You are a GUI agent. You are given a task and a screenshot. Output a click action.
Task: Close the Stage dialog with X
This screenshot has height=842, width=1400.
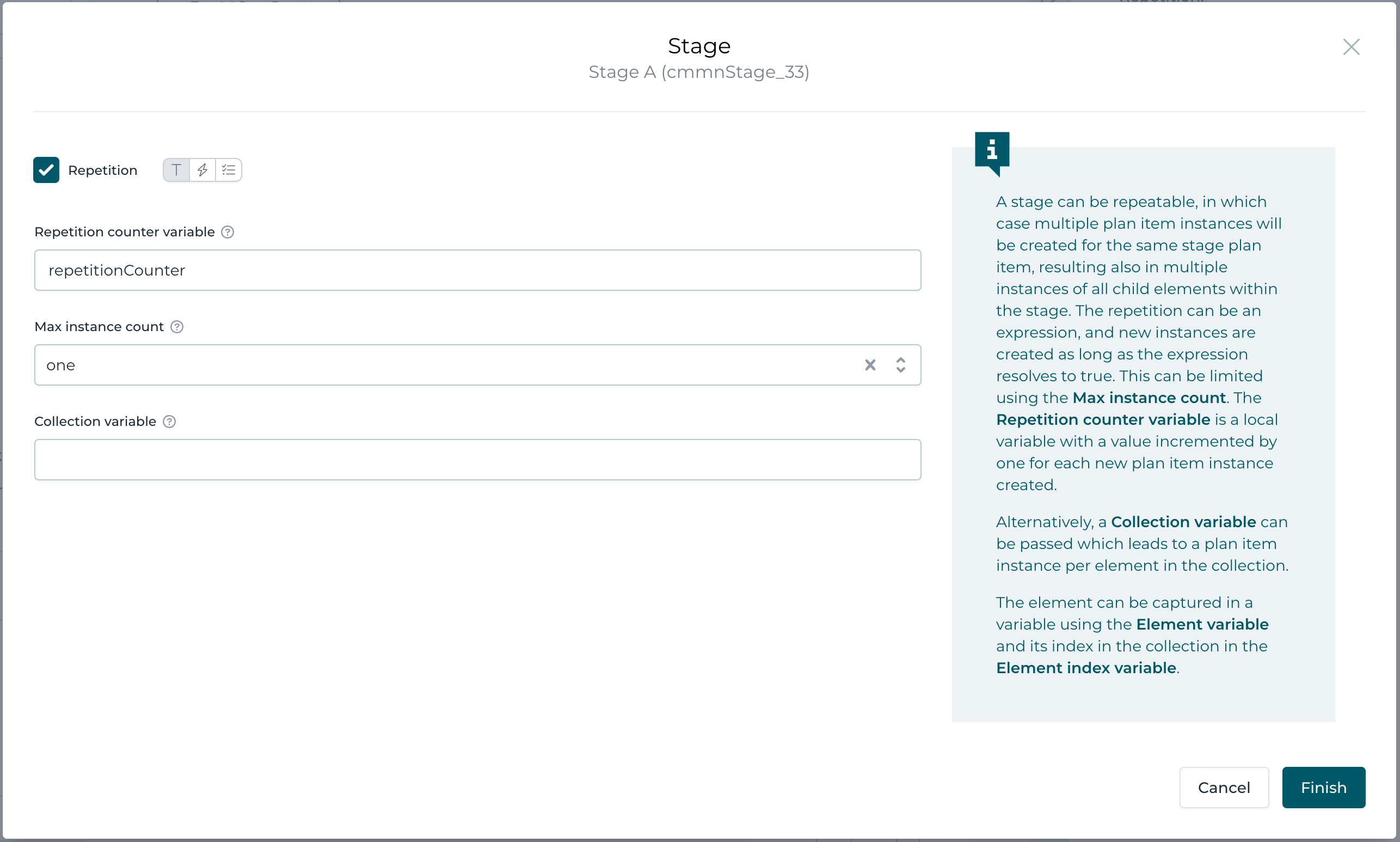click(1351, 47)
